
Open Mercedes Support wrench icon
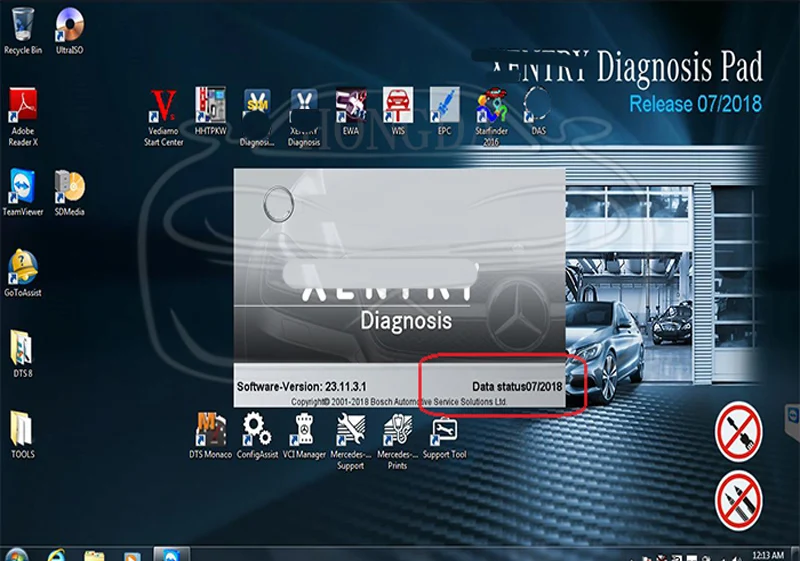pos(351,441)
